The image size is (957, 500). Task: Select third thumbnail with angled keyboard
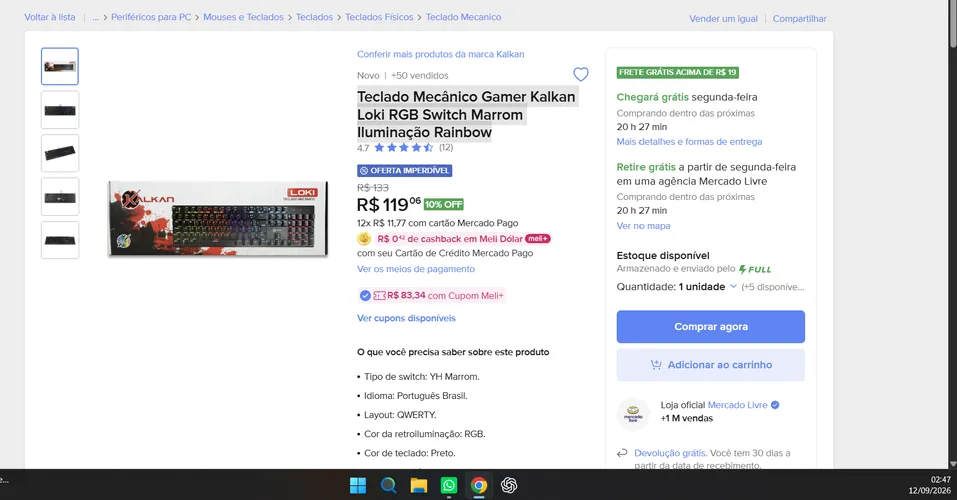(x=60, y=153)
